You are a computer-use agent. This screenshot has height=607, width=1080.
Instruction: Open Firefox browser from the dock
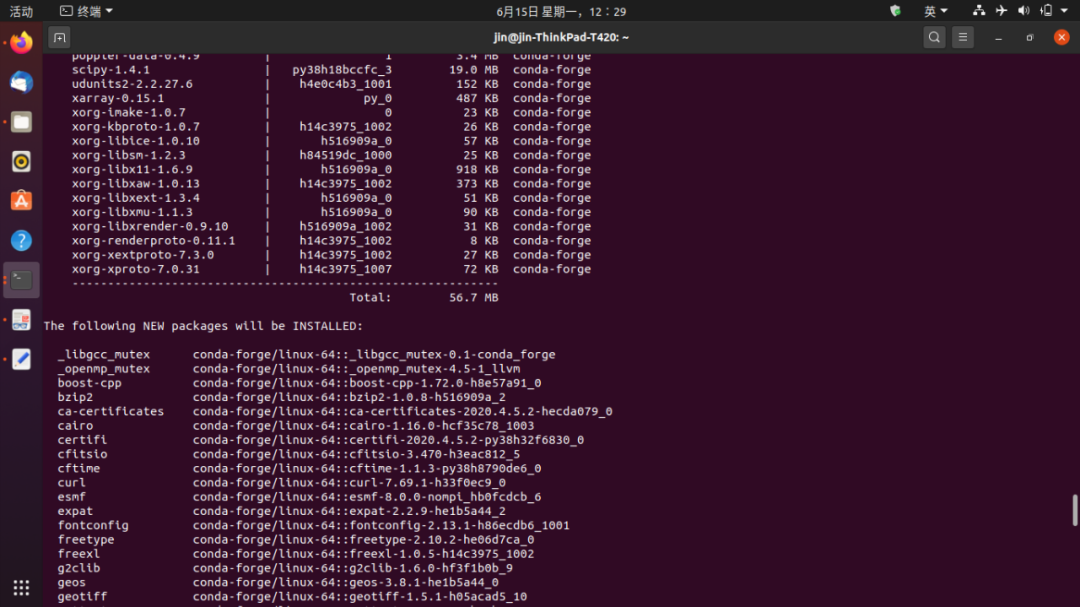click(x=21, y=42)
